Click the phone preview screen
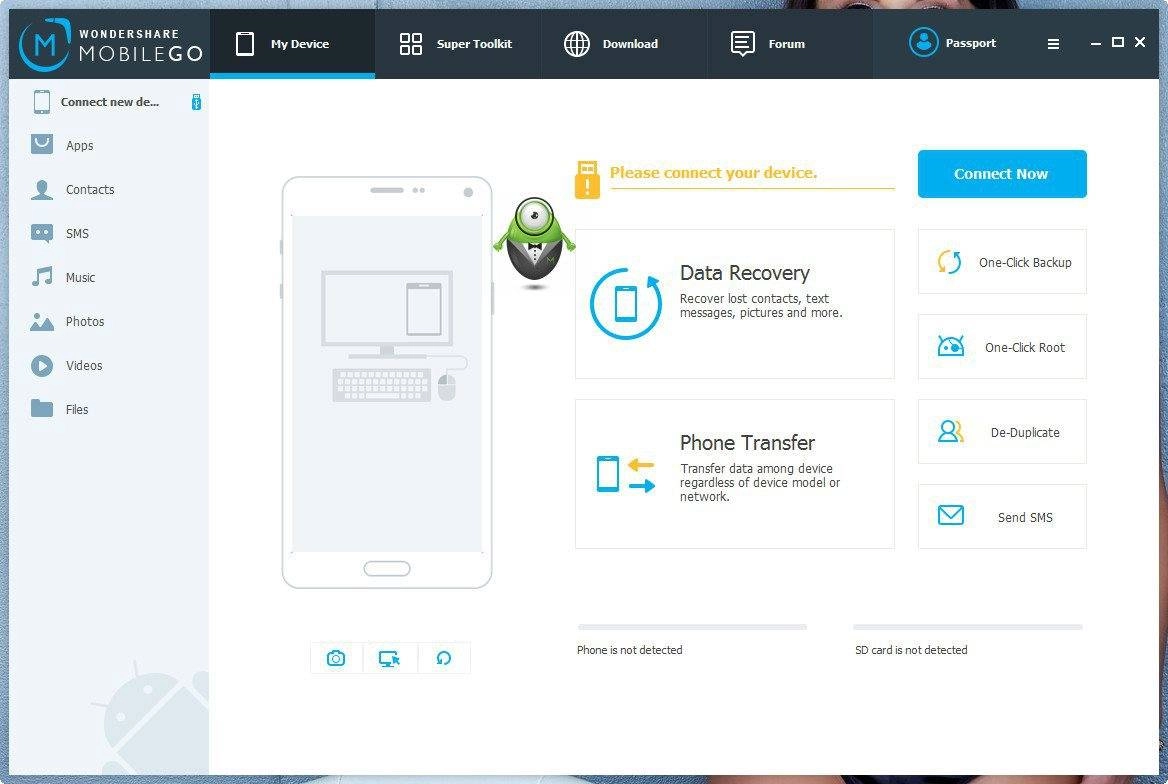The width and height of the screenshot is (1168, 784). [387, 384]
